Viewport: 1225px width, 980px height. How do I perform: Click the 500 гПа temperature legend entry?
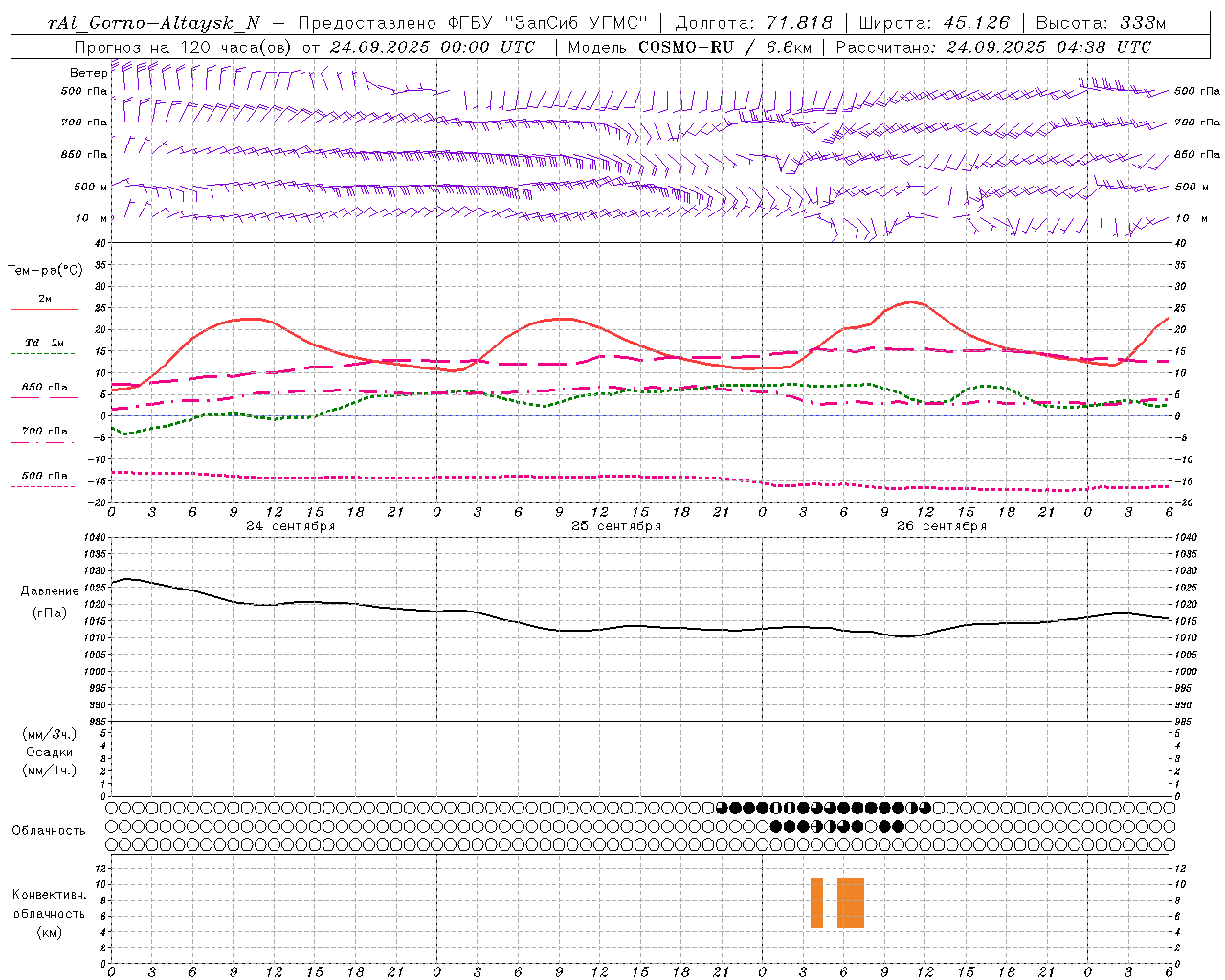click(x=45, y=476)
